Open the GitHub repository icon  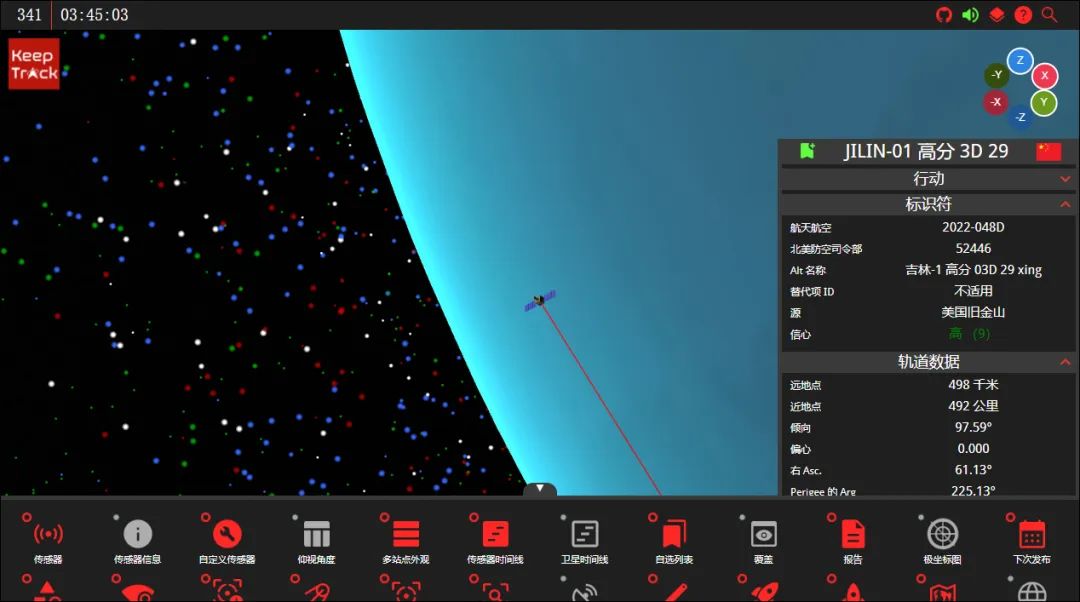(944, 14)
